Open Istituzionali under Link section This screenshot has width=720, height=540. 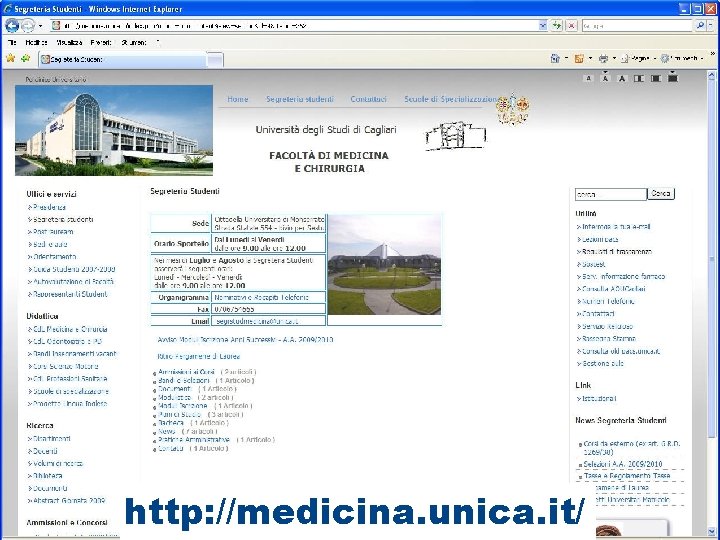tap(599, 399)
